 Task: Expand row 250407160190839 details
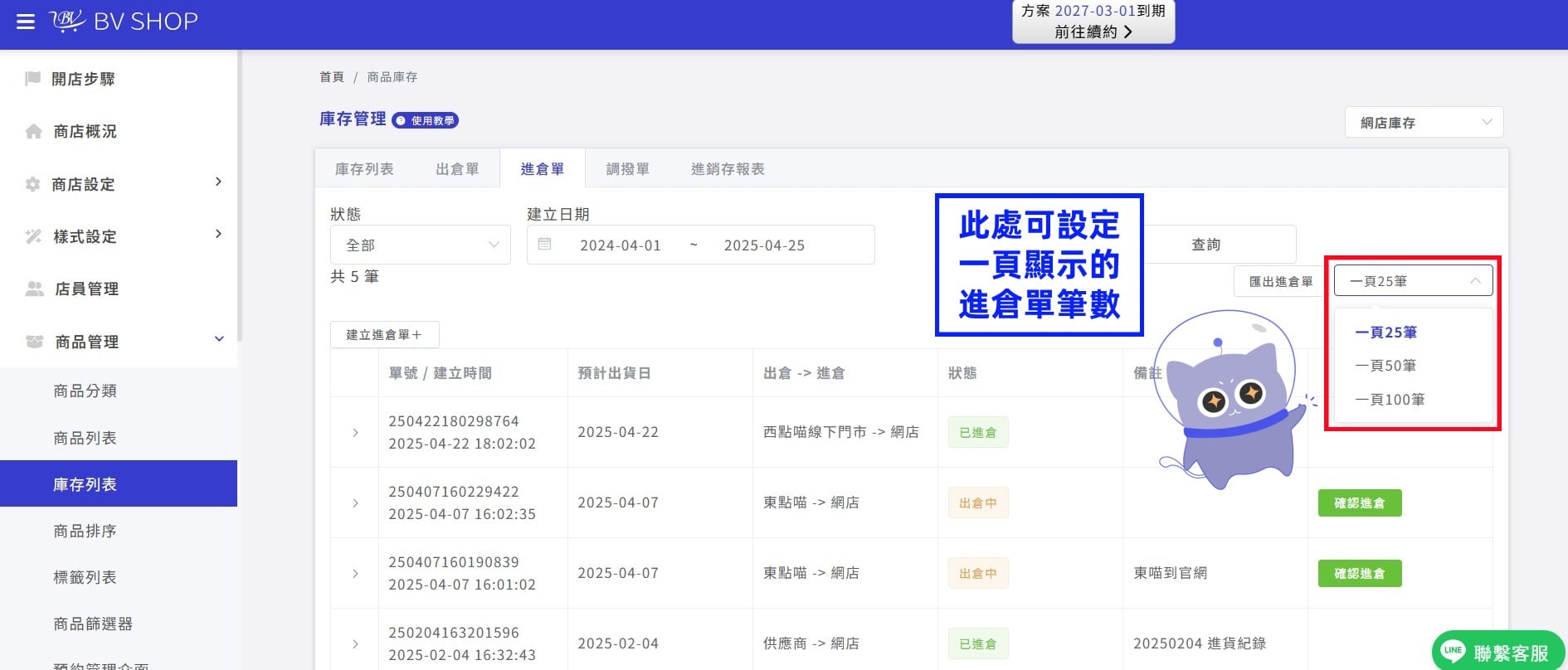355,574
